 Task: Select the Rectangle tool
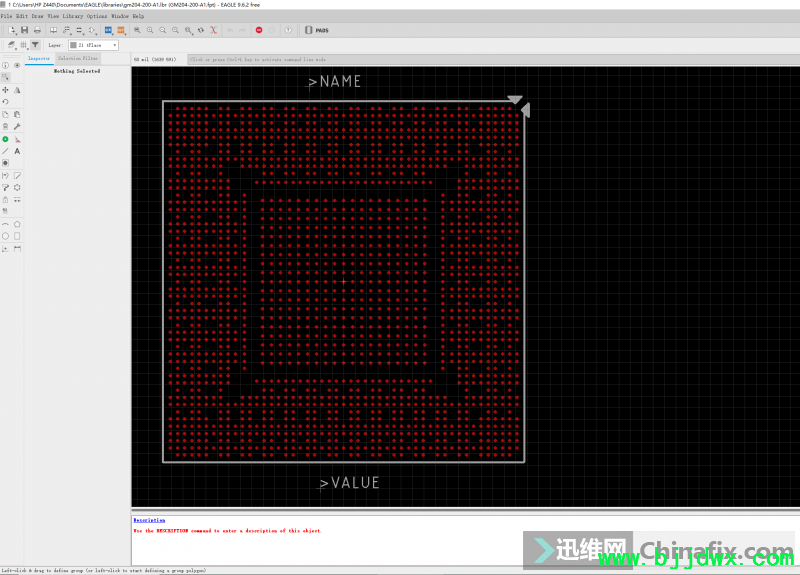[x=17, y=236]
